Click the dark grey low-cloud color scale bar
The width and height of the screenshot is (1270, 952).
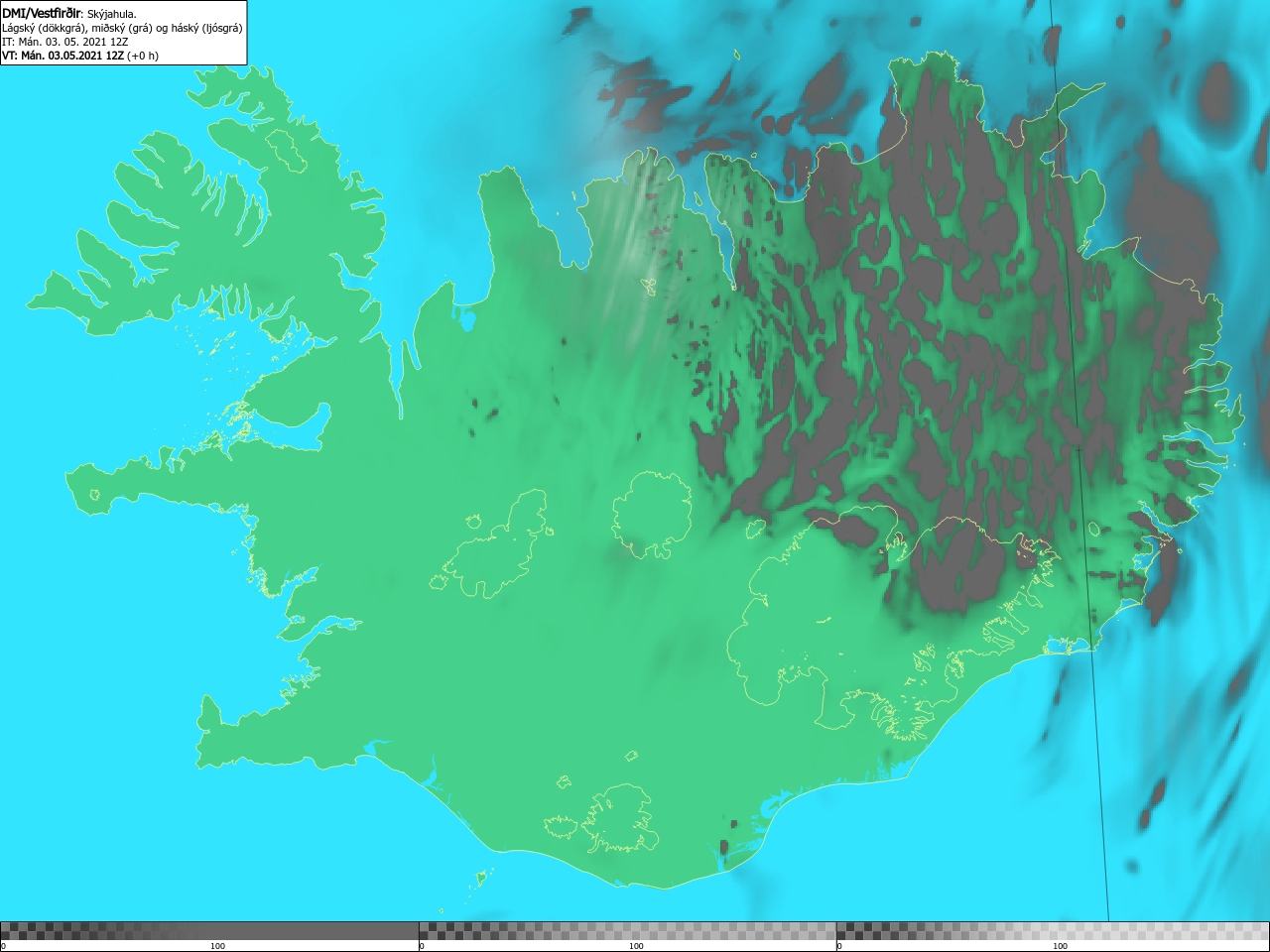[x=209, y=931]
